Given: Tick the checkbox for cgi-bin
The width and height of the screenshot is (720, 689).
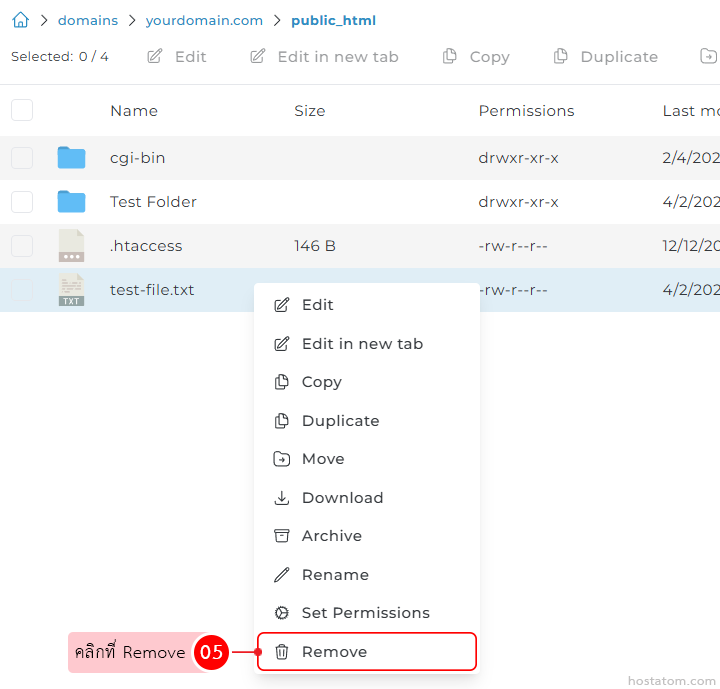Looking at the screenshot, I should click(22, 158).
